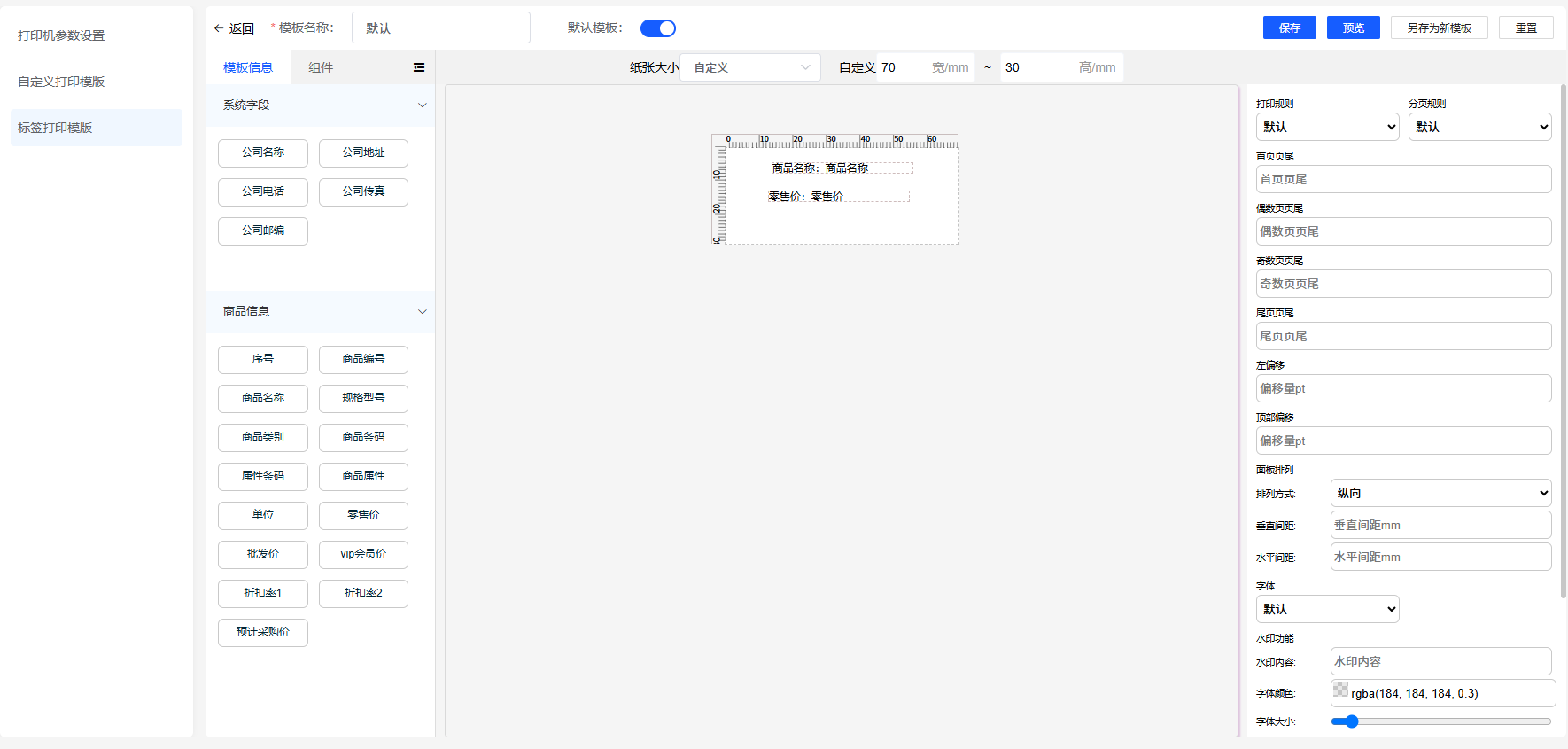Click the 公司邮编 field button

[263, 230]
